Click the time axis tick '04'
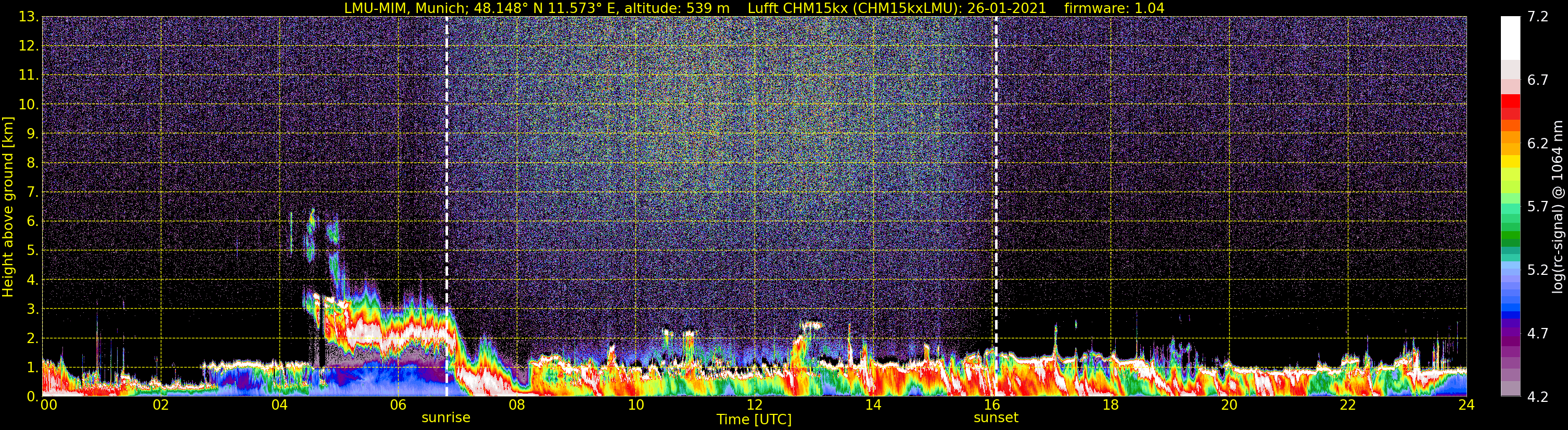This screenshot has width=1568, height=430. pyautogui.click(x=279, y=406)
